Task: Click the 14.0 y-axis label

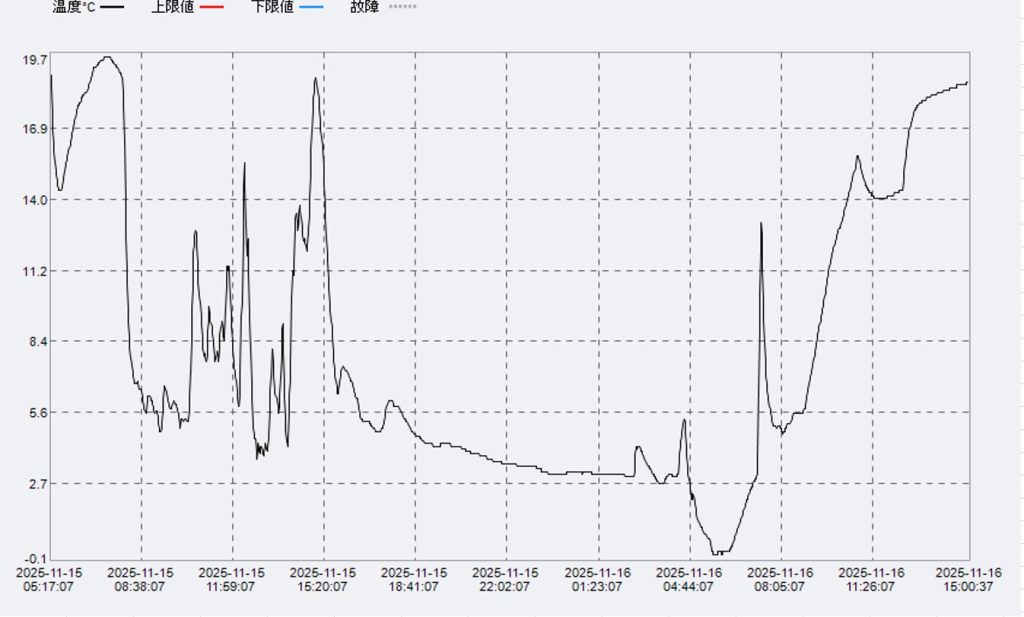Action: coord(34,200)
